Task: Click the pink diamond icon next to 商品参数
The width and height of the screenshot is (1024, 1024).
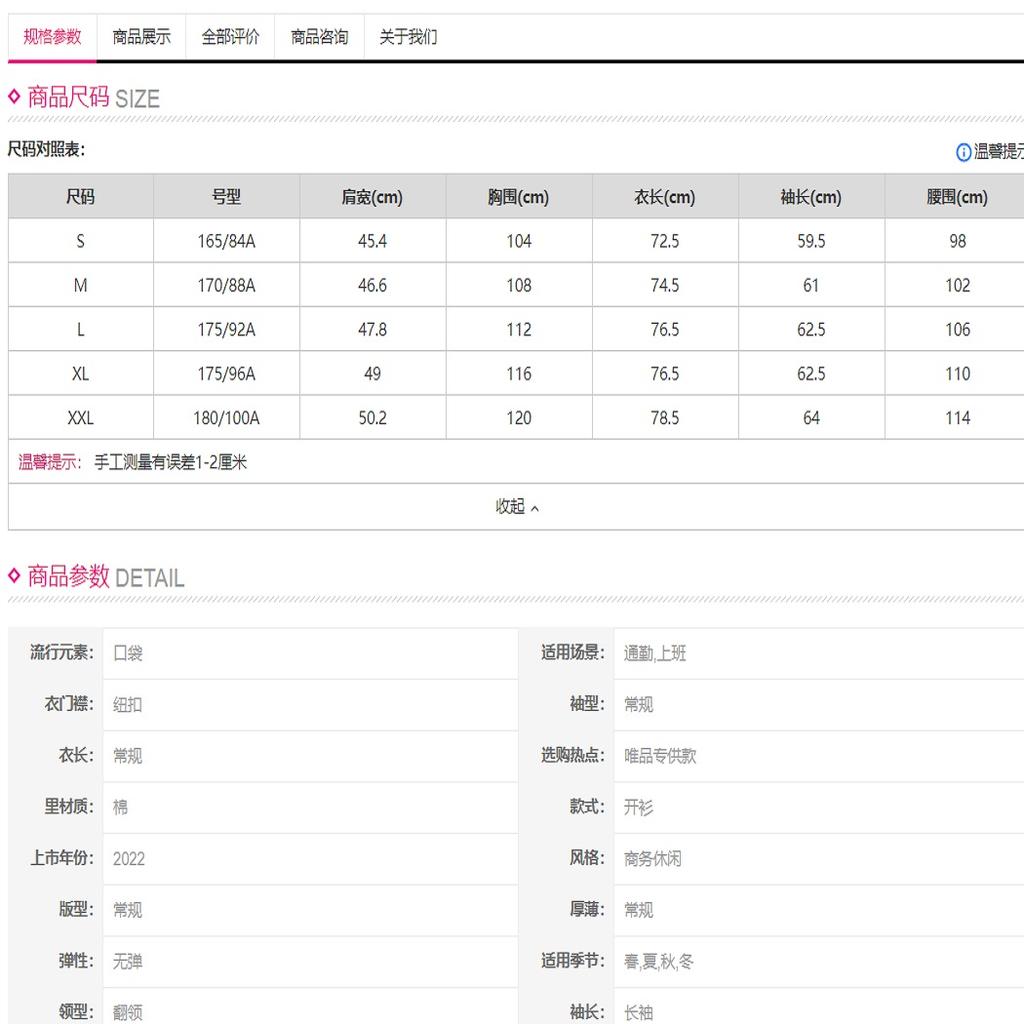Action: coord(14,575)
